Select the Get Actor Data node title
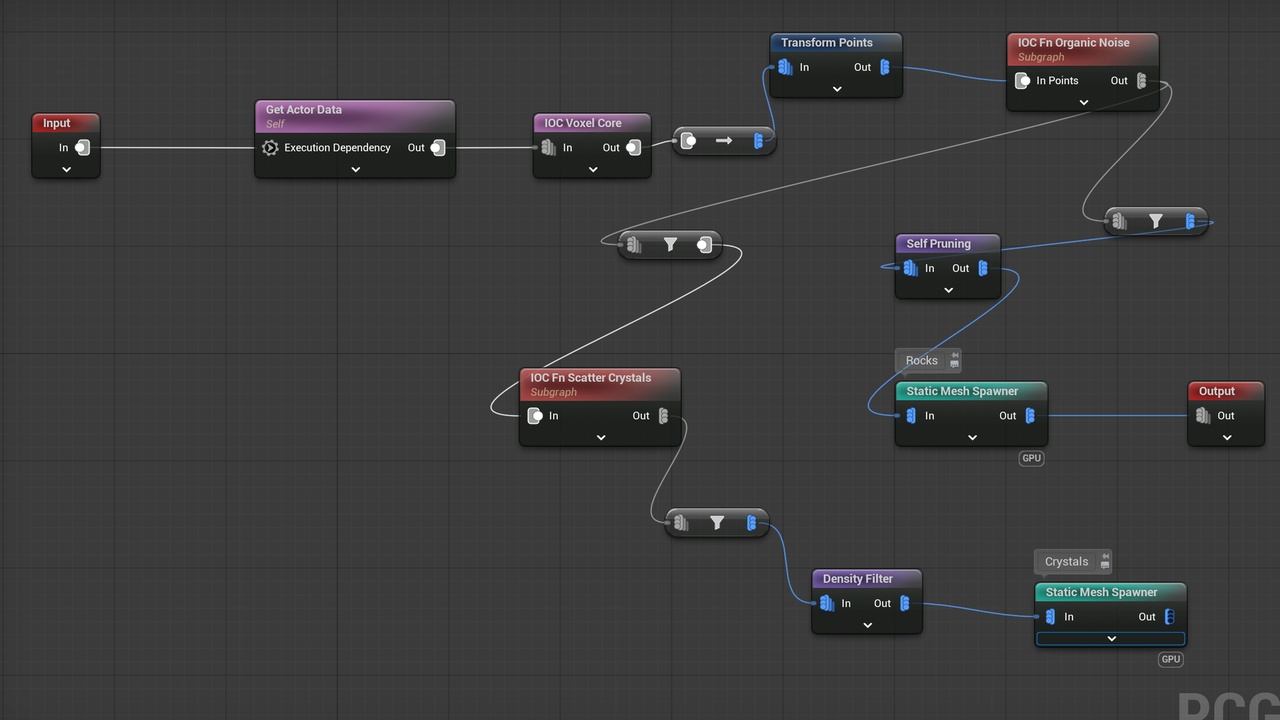 [304, 110]
